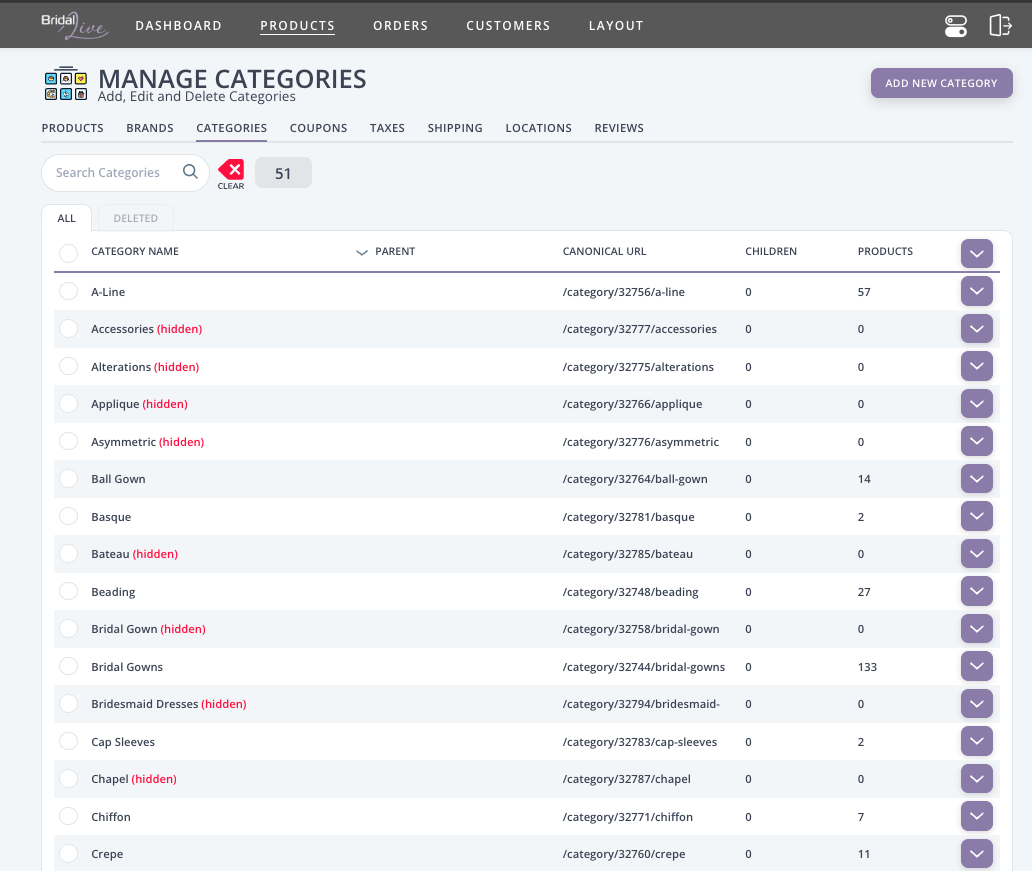This screenshot has width=1032, height=871.
Task: Open the Orders menu
Action: 401,26
